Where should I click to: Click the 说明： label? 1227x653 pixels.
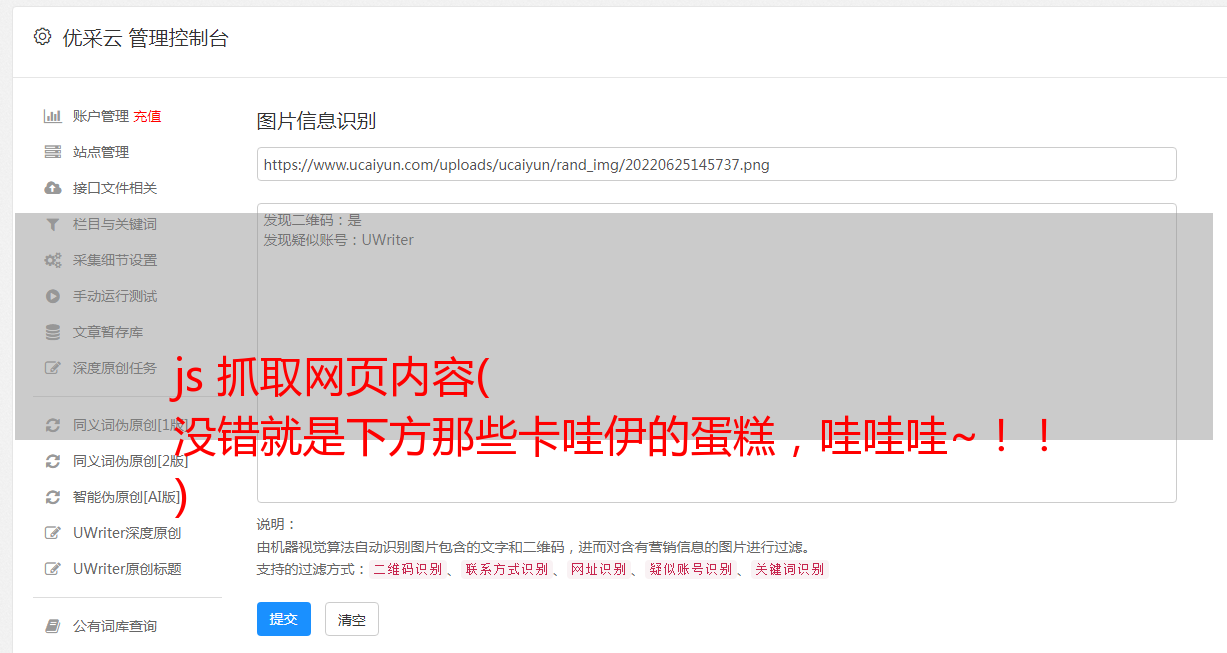coord(277,524)
